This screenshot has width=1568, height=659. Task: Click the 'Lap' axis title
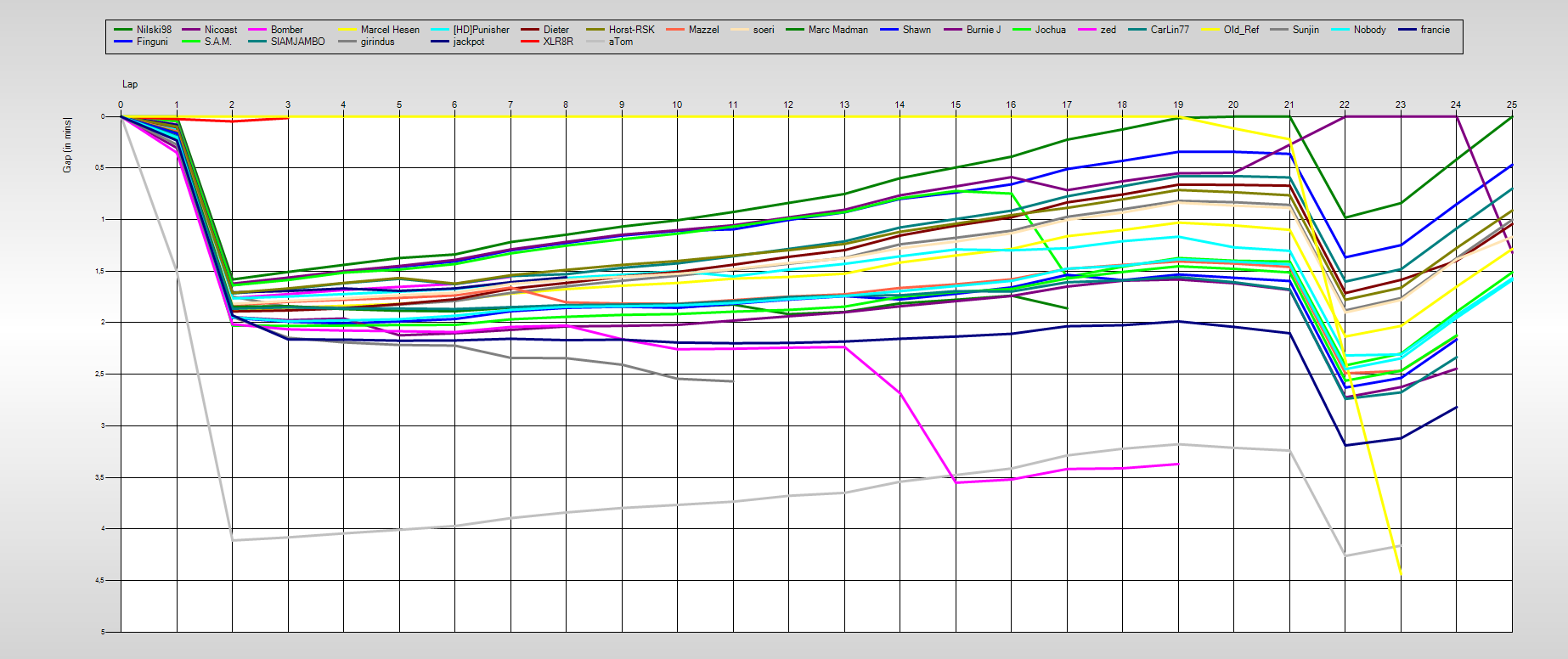click(130, 84)
